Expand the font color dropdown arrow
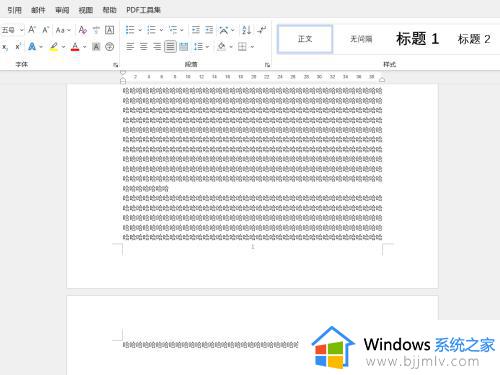The width and height of the screenshot is (500, 375). tap(85, 47)
